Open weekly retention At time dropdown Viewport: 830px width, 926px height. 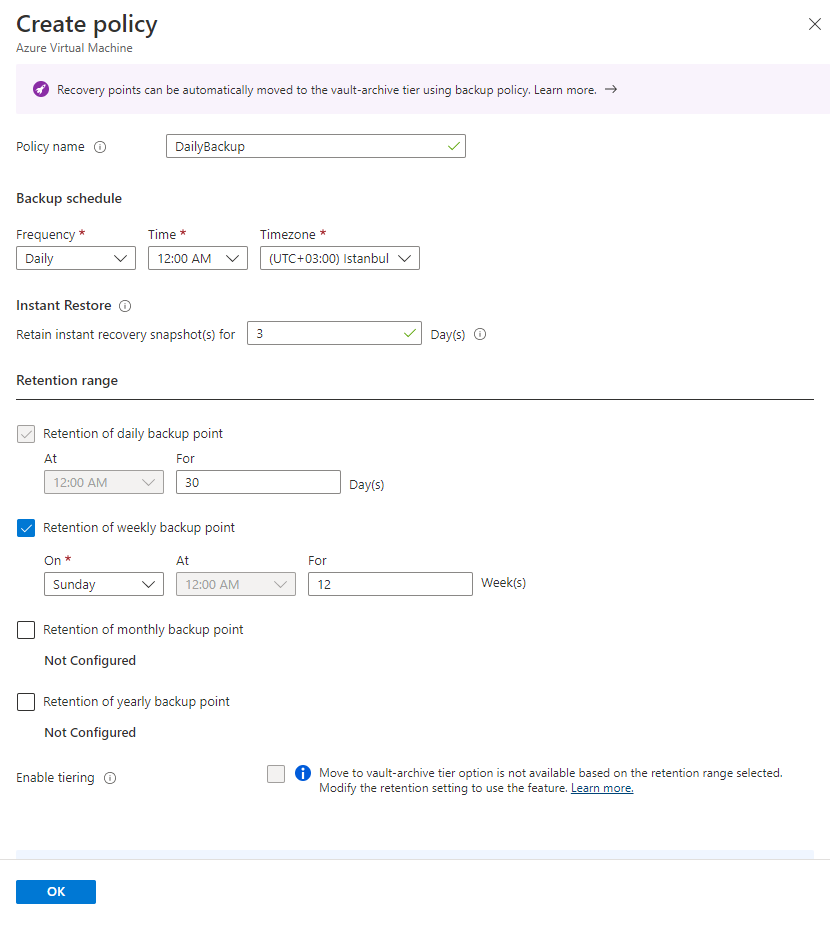tap(236, 584)
